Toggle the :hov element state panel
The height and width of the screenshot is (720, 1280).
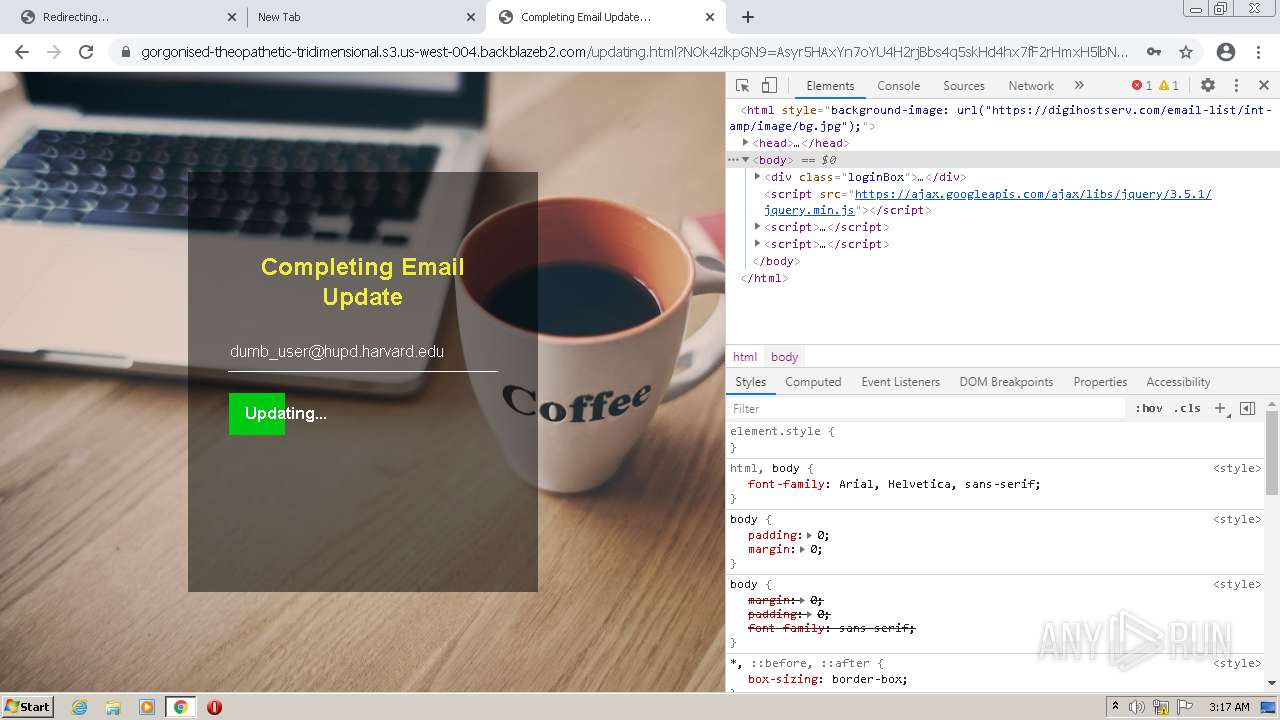click(1149, 409)
